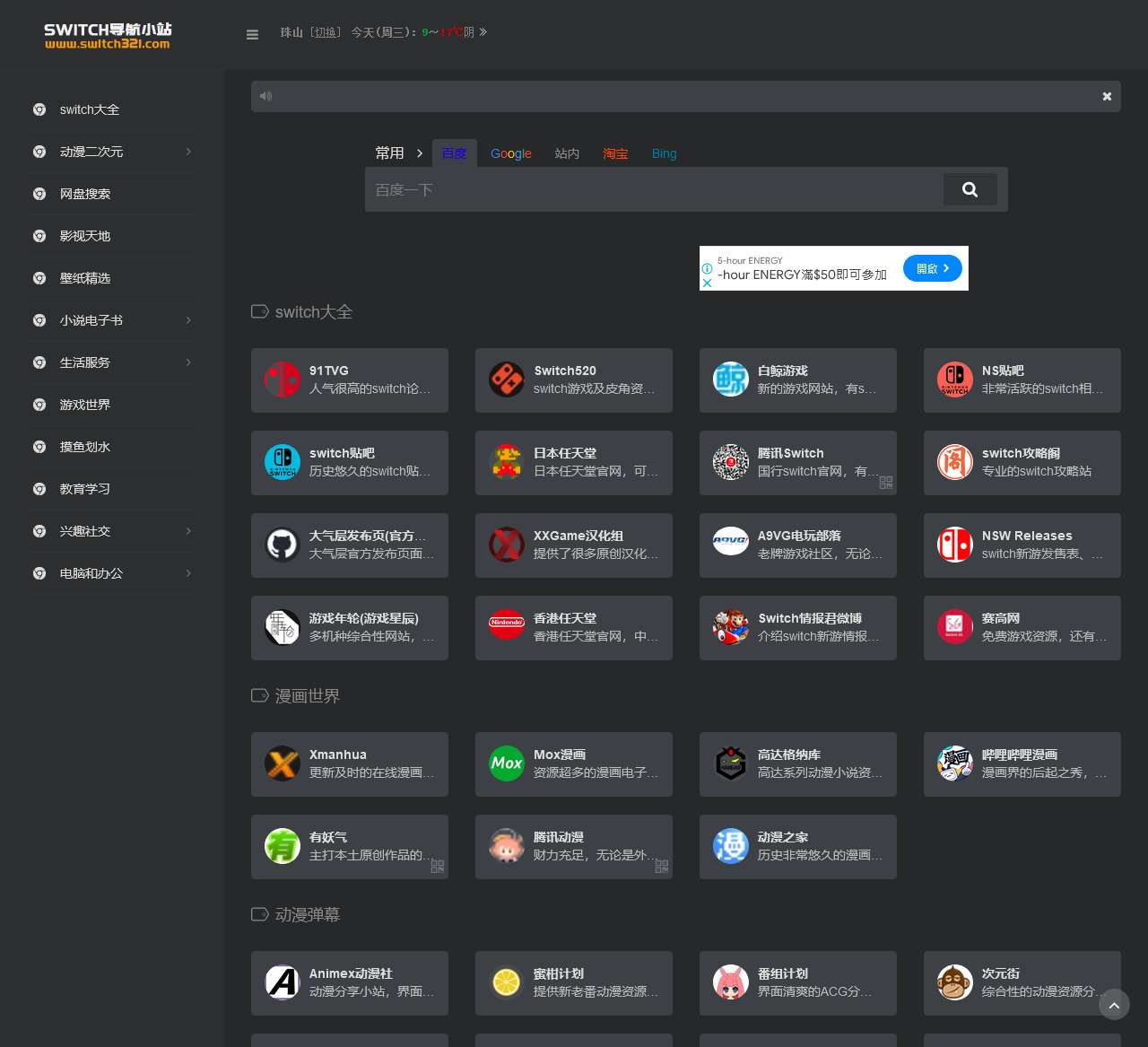The image size is (1148, 1047).
Task: Expand the 生活服务 sidebar submenu
Action: tap(188, 362)
